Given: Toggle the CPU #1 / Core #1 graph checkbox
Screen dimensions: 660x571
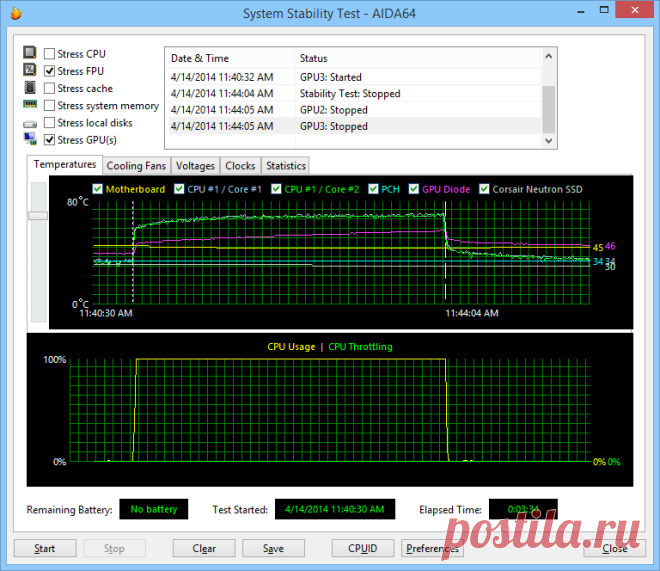Looking at the screenshot, I should coord(179,189).
